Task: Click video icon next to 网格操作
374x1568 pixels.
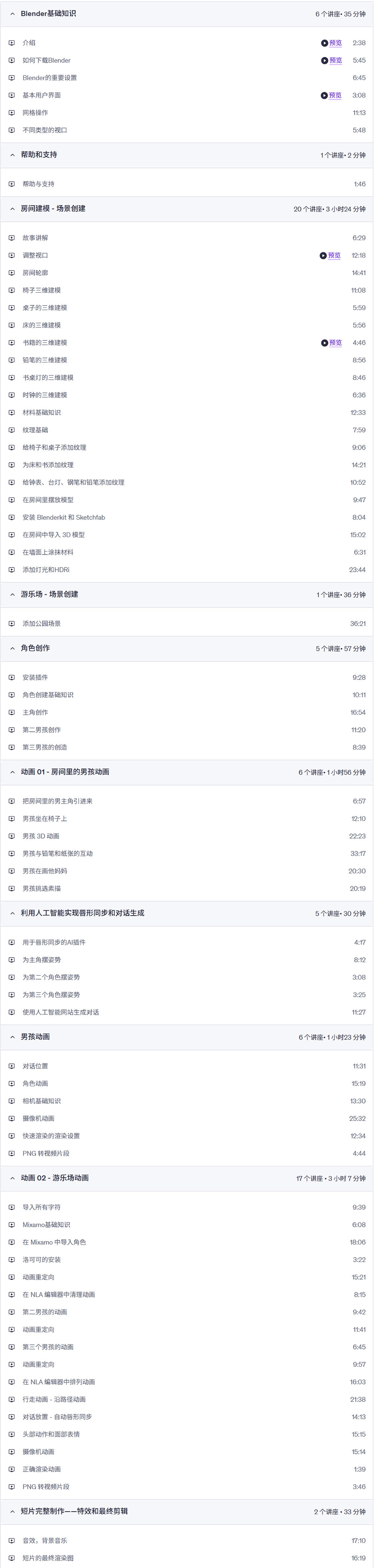Action: [12, 113]
